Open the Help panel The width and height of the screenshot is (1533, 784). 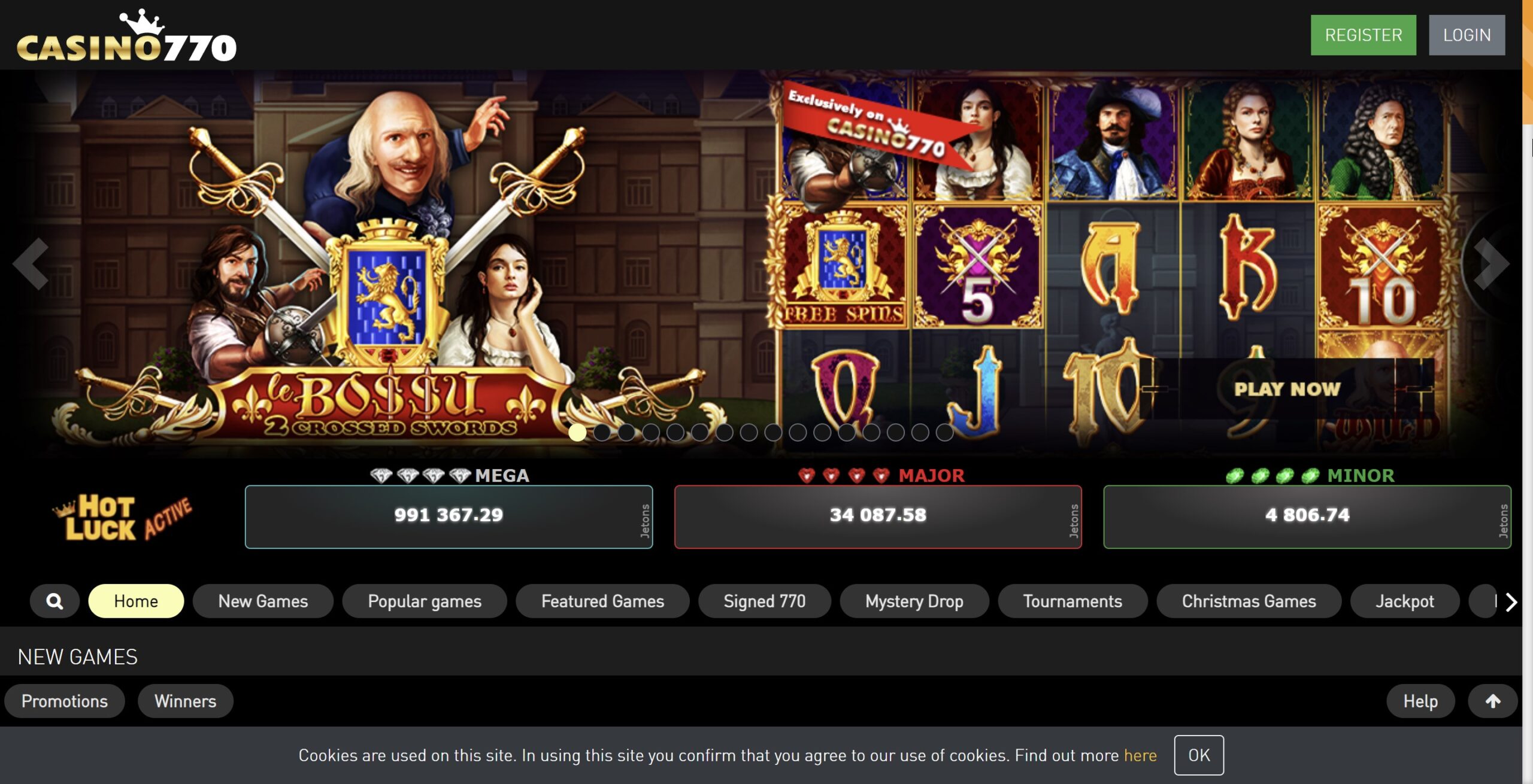pos(1420,701)
